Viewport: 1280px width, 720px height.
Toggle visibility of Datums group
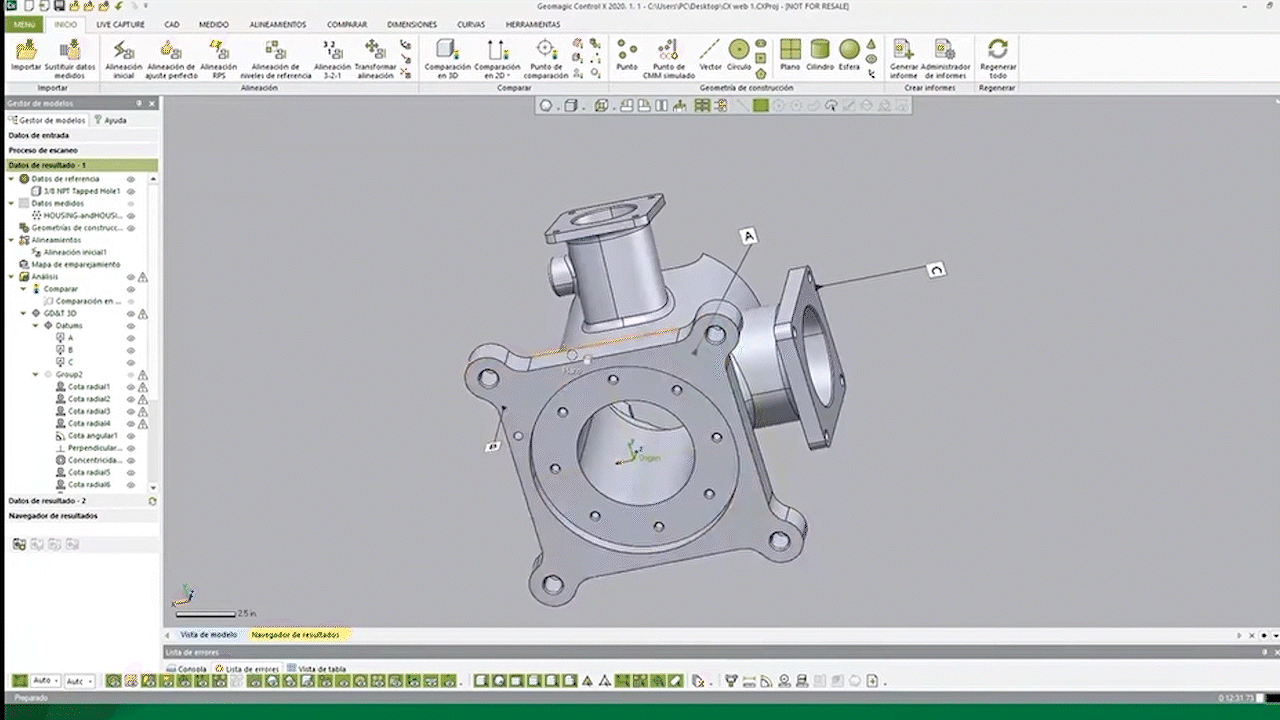[130, 326]
